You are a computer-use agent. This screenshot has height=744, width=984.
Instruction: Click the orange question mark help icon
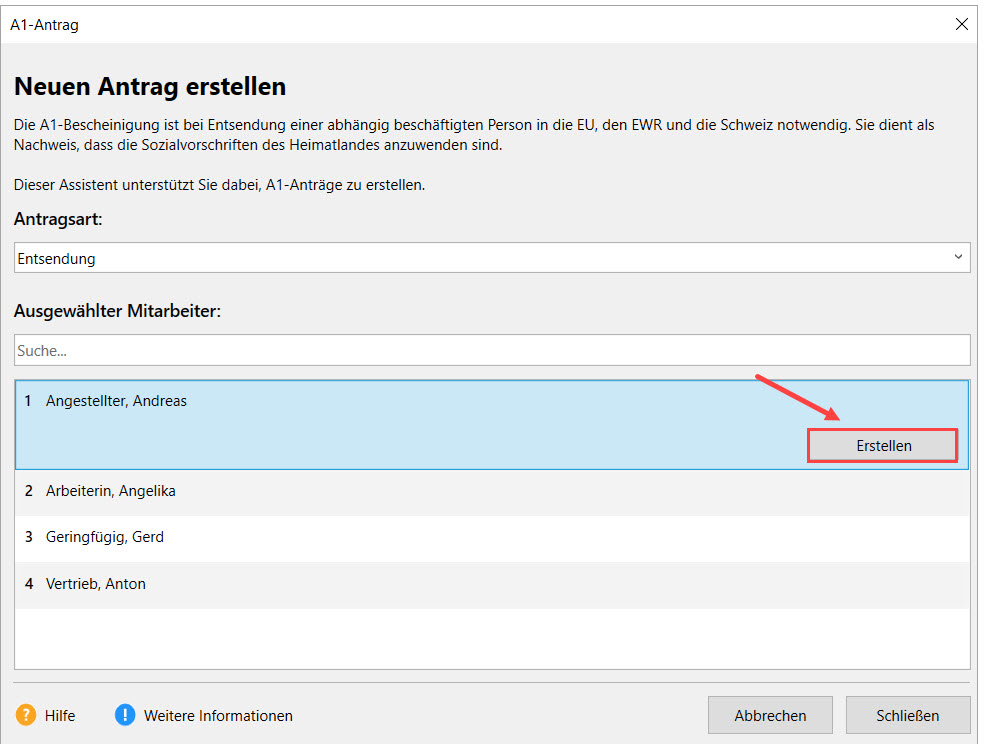tap(26, 715)
